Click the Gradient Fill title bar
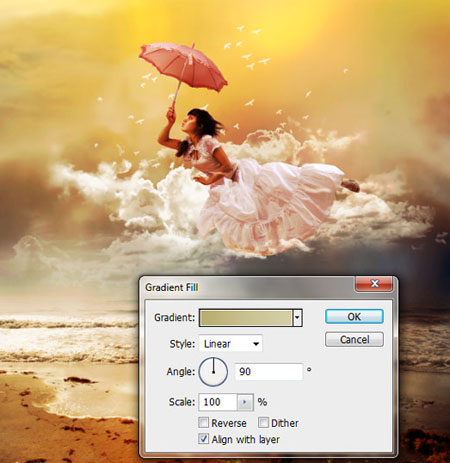The image size is (450, 463). [248, 287]
